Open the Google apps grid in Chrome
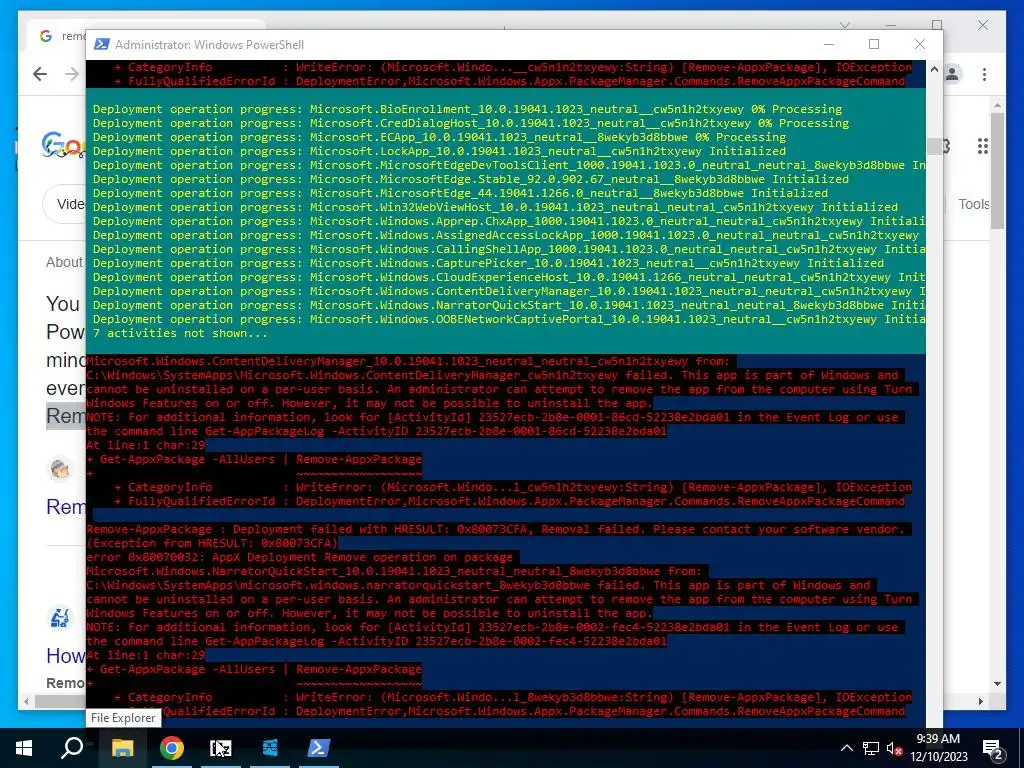Image resolution: width=1024 pixels, height=768 pixels. 982,146
